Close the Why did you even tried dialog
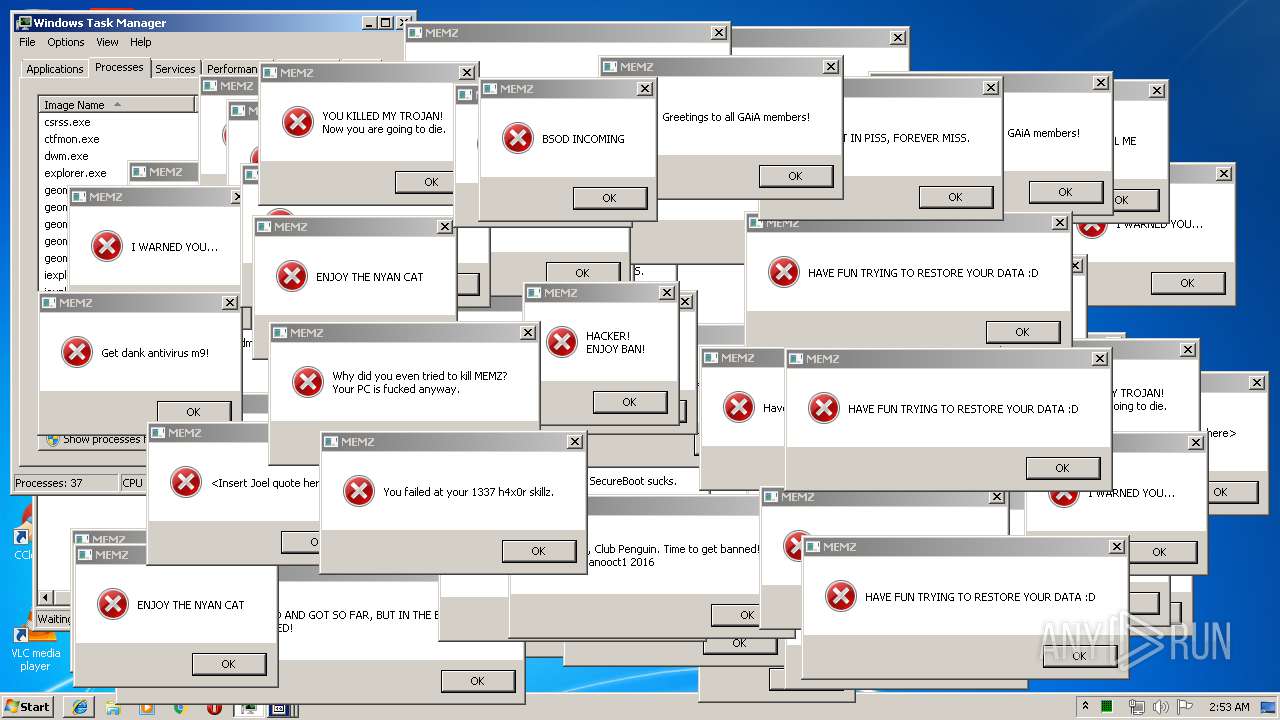Screen dimensions: 1280x720 click(x=528, y=333)
